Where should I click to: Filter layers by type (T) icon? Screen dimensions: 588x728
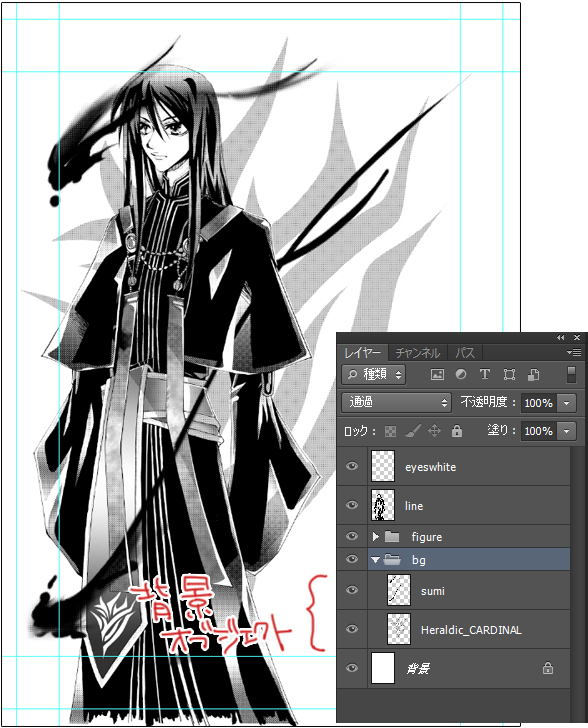[x=484, y=374]
